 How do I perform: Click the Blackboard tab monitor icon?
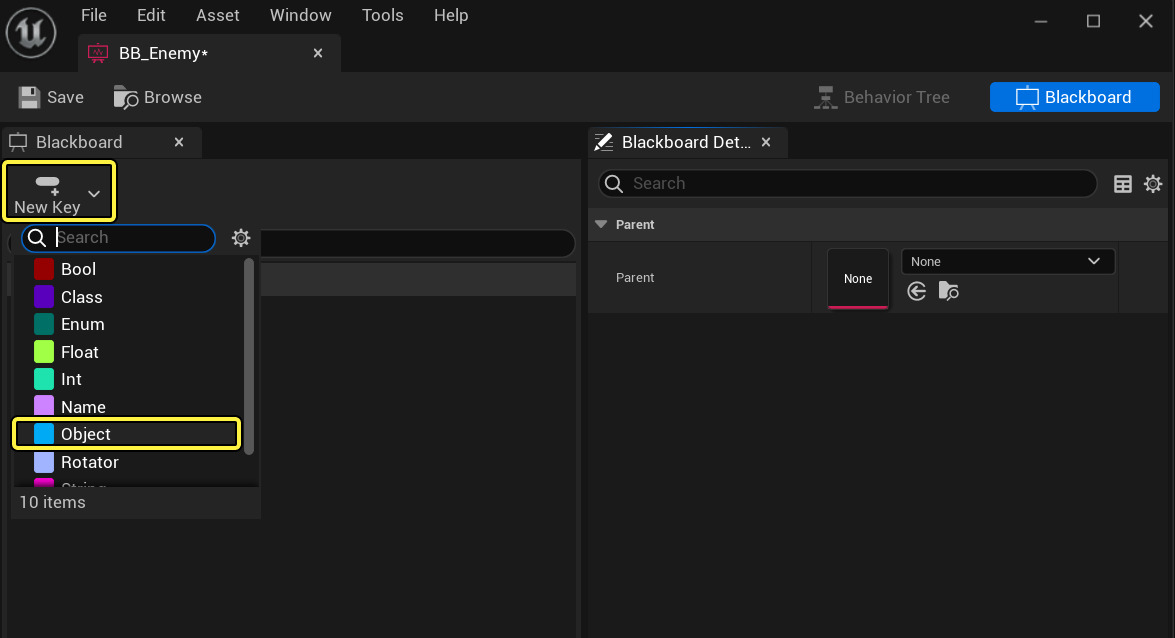(18, 142)
